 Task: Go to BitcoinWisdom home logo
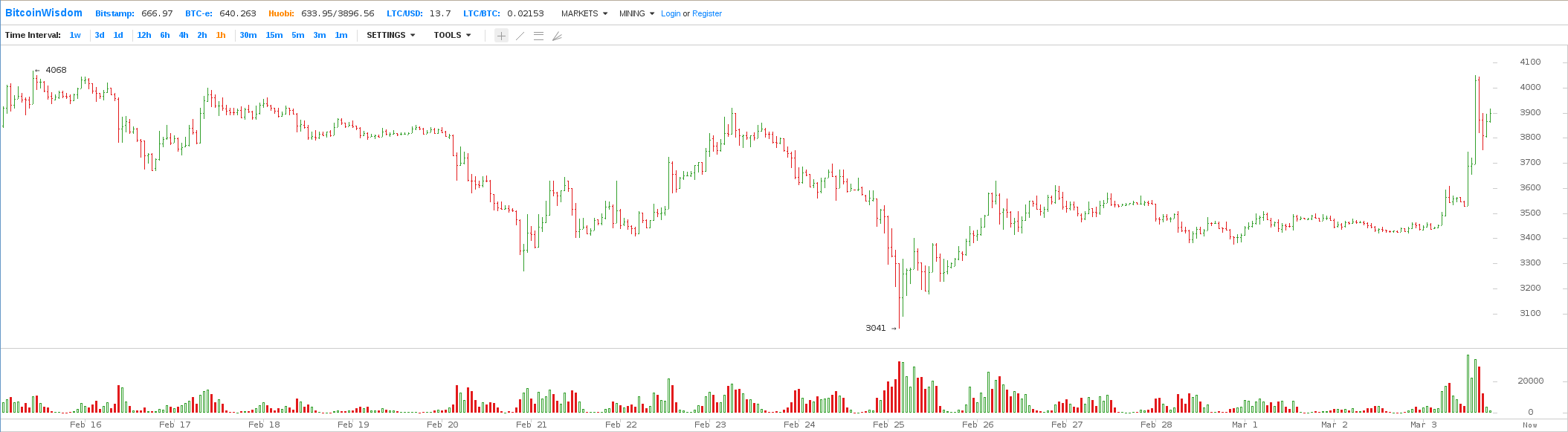click(44, 13)
